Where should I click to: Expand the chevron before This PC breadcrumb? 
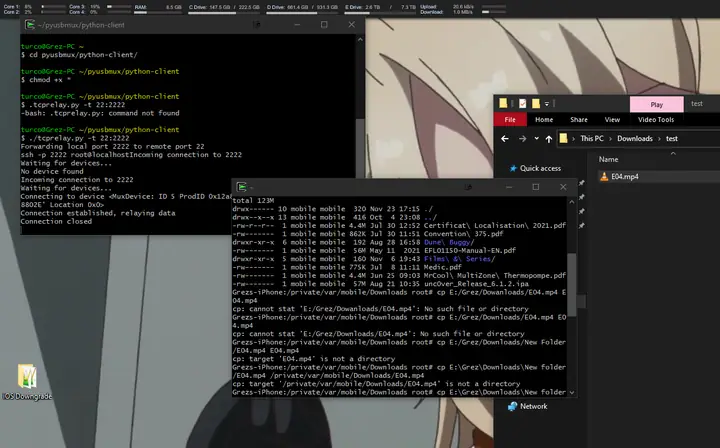[574, 139]
